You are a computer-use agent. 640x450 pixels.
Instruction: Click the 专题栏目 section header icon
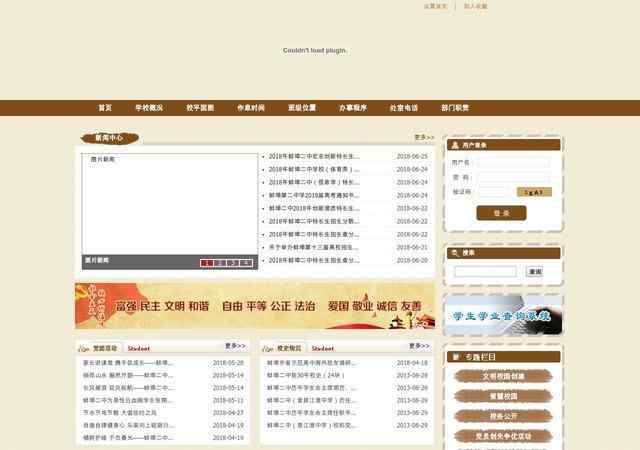[454, 356]
